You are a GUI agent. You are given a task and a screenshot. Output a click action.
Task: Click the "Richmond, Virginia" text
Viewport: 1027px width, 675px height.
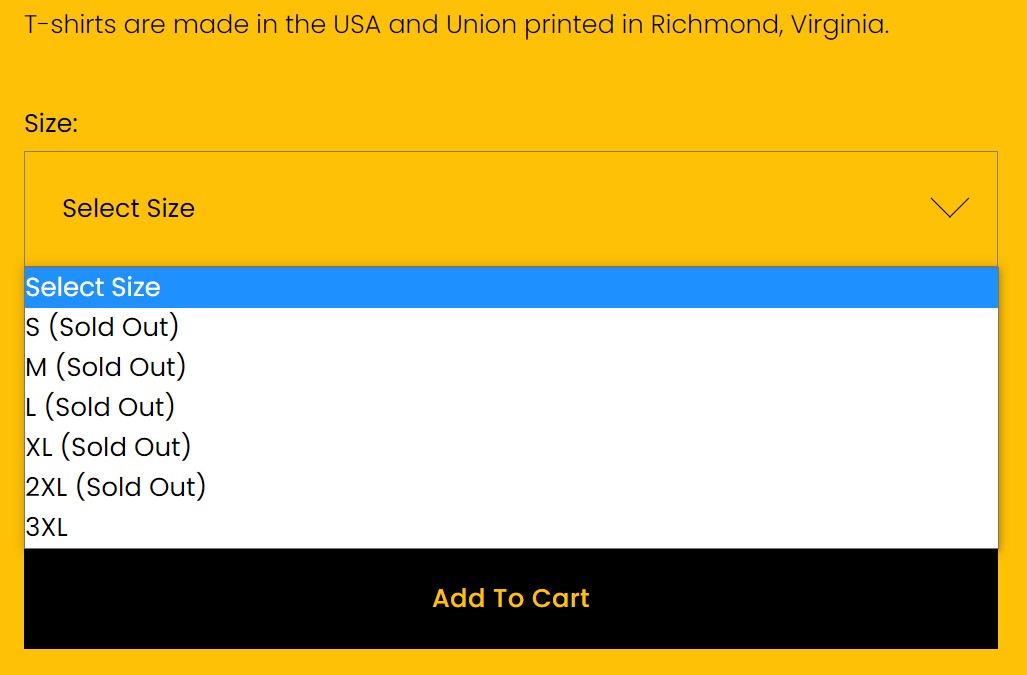[769, 24]
